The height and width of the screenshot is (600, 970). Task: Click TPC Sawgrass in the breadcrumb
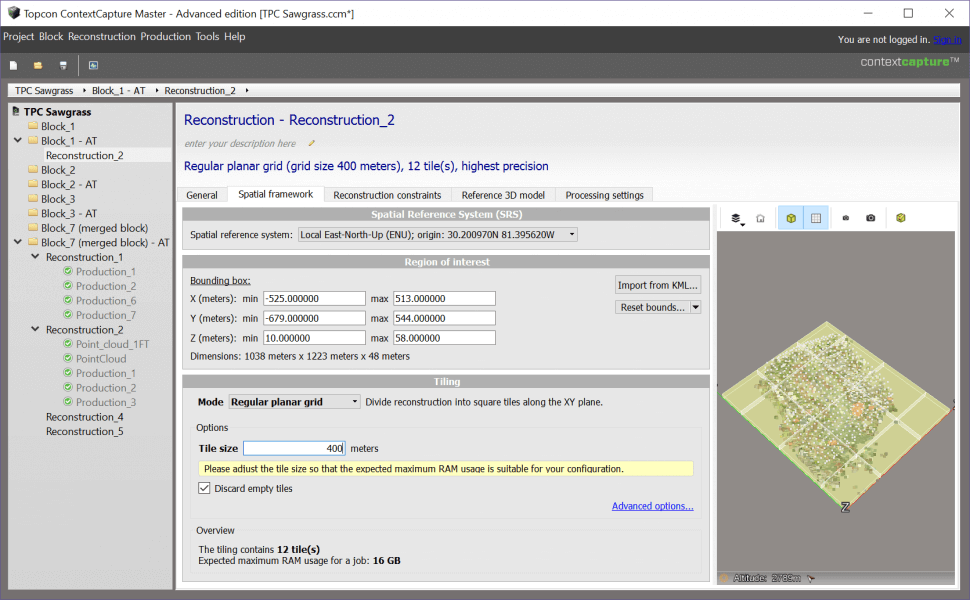pyautogui.click(x=44, y=90)
